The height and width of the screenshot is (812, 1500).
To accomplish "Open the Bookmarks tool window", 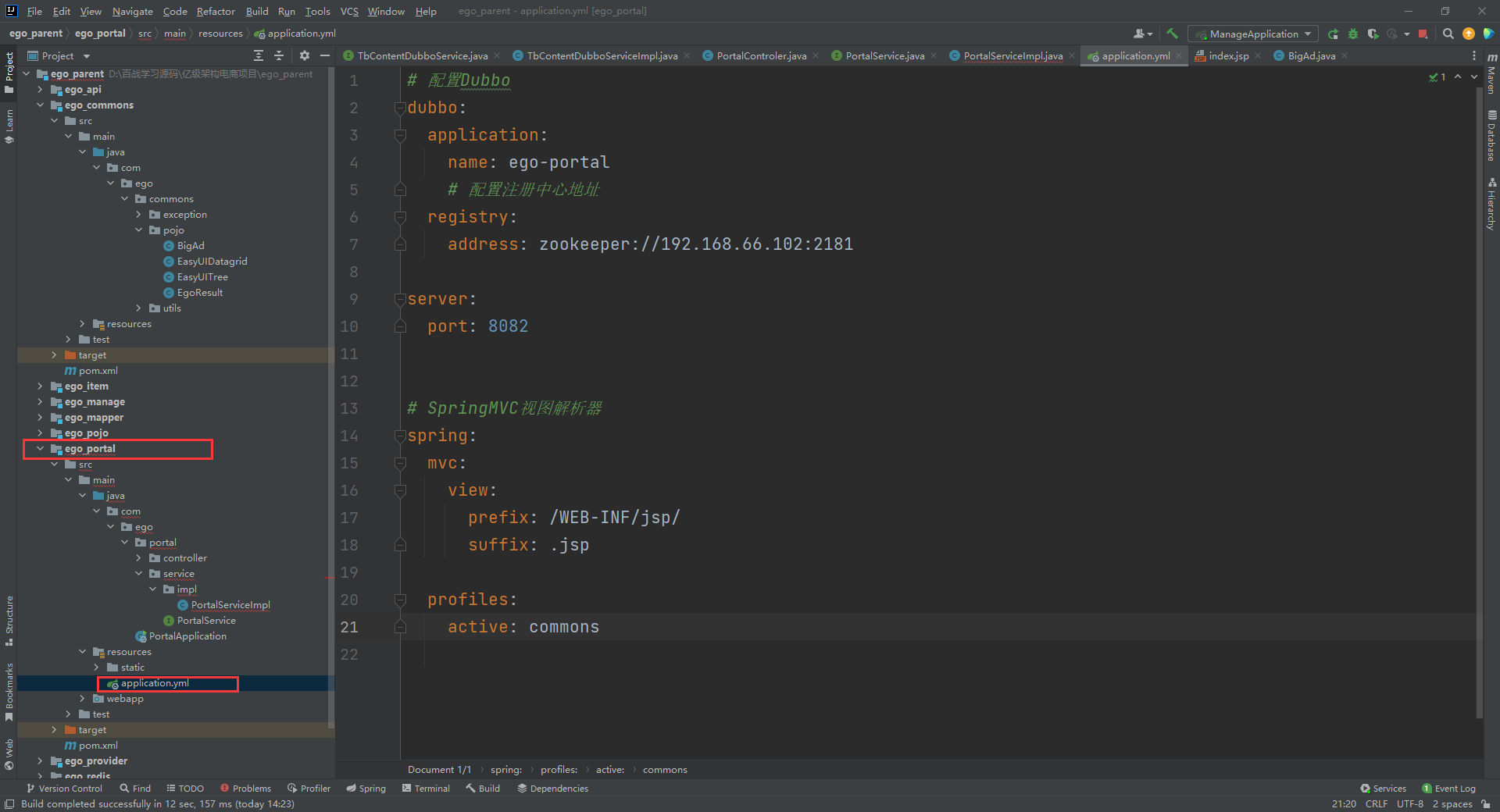I will pyautogui.click(x=9, y=693).
